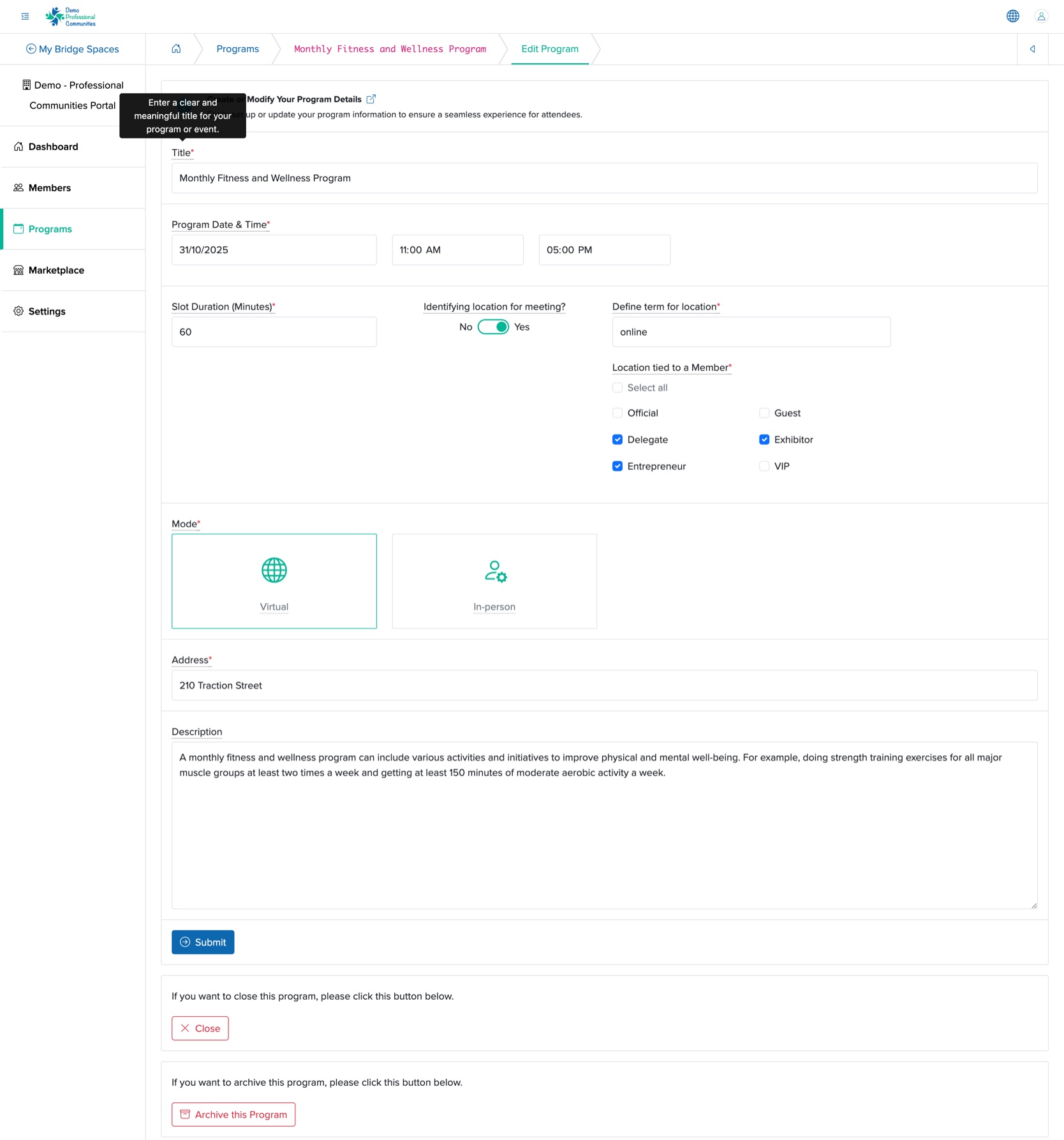The width and height of the screenshot is (1064, 1140).
Task: Uncheck the Delegate checkbox
Action: tap(617, 440)
